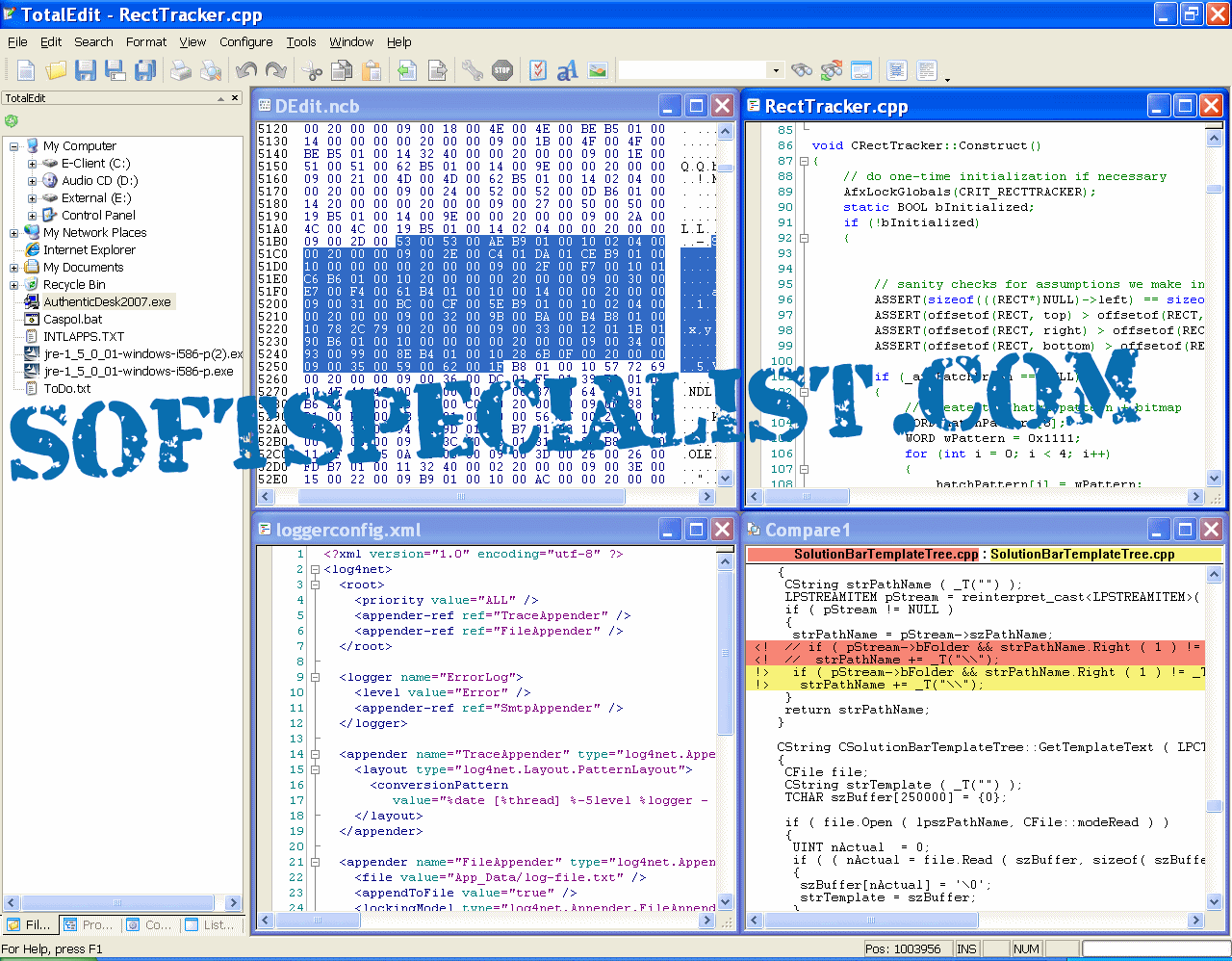Viewport: 1232px width, 961px height.
Task: Collapse the log4net XML element fold
Action: [x=315, y=570]
